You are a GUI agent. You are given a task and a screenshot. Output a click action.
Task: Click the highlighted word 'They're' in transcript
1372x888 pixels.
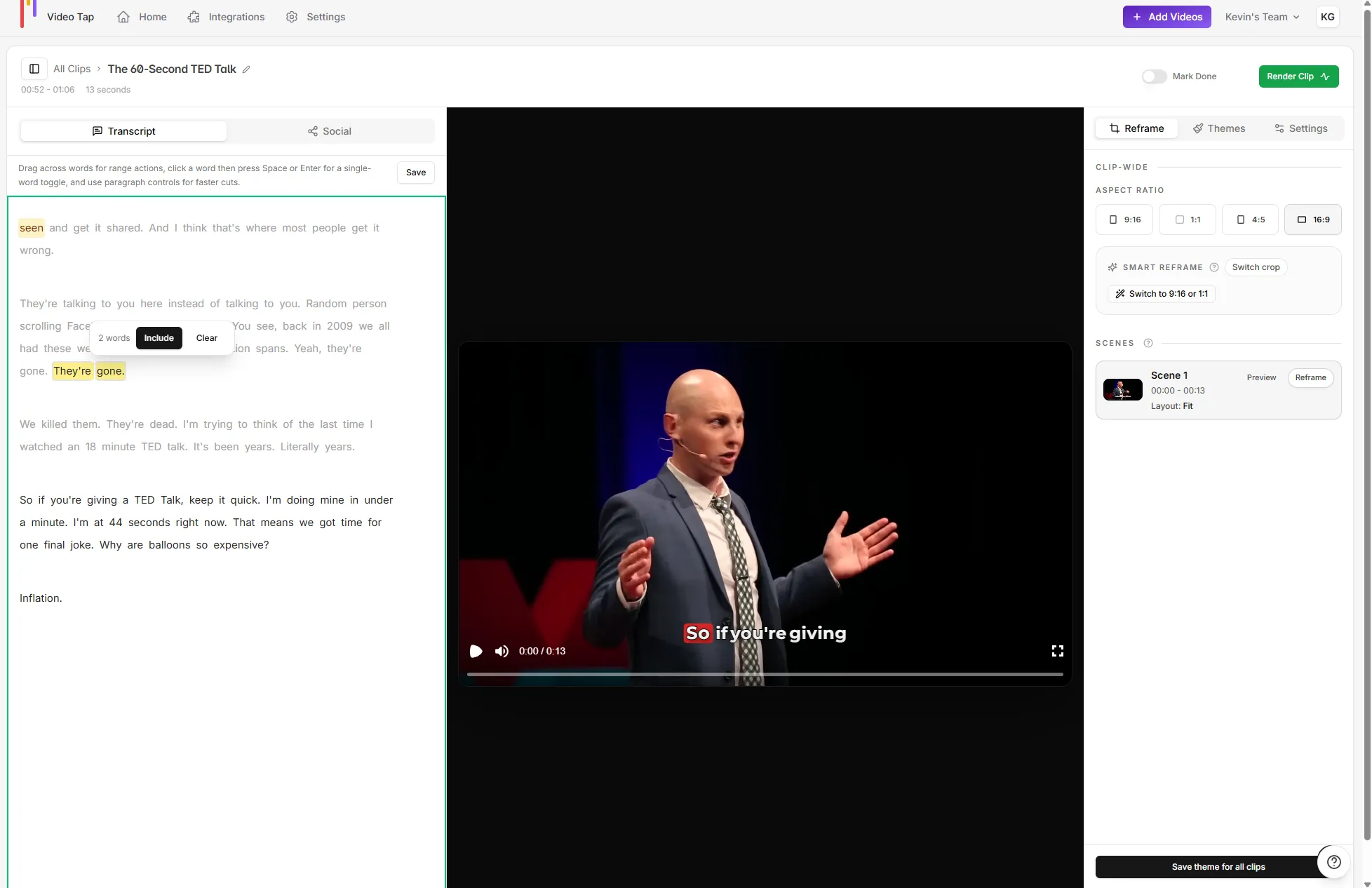pos(72,371)
